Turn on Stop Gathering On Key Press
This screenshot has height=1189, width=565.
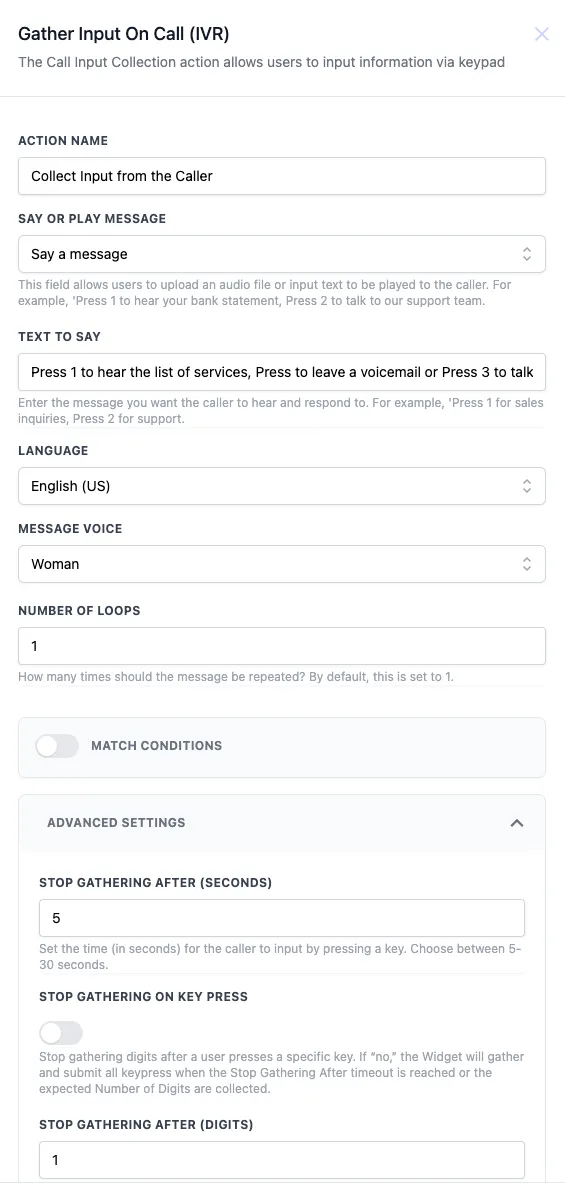[61, 1033]
